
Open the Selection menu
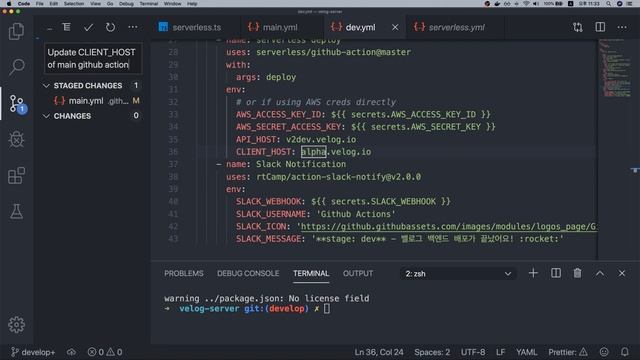[74, 4]
